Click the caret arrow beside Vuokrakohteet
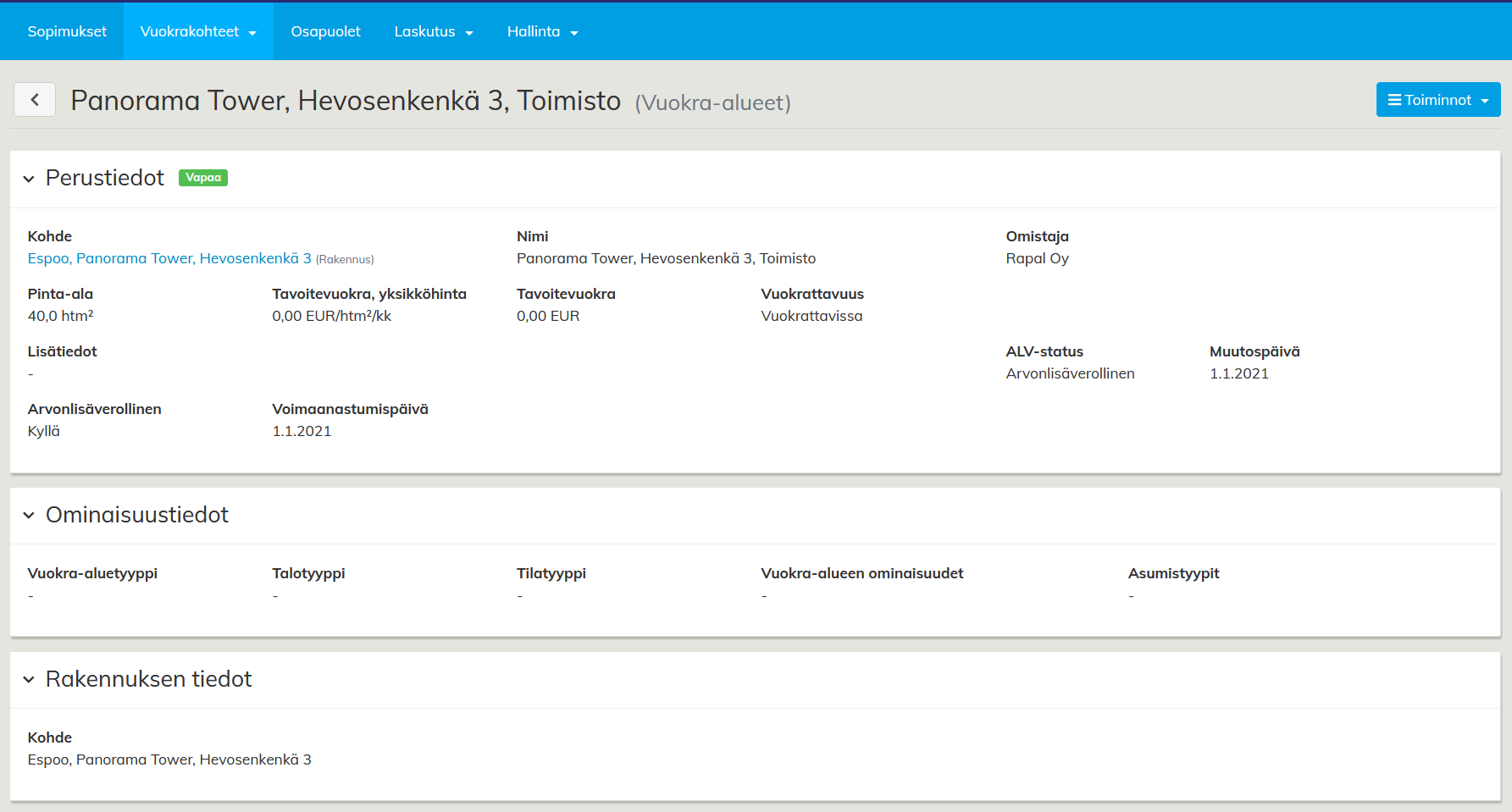1512x812 pixels. coord(252,33)
